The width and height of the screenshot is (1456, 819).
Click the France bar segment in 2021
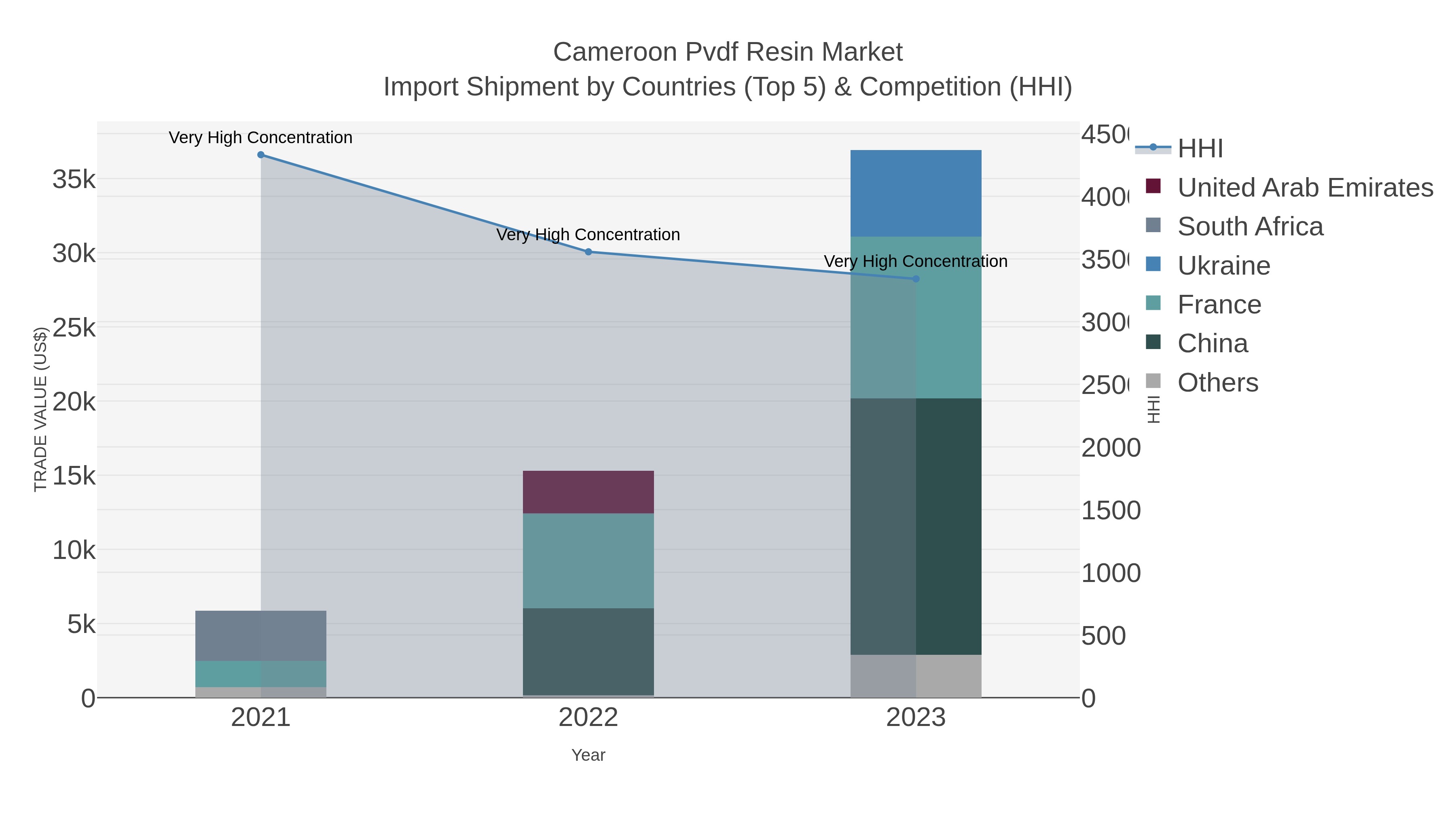260,674
